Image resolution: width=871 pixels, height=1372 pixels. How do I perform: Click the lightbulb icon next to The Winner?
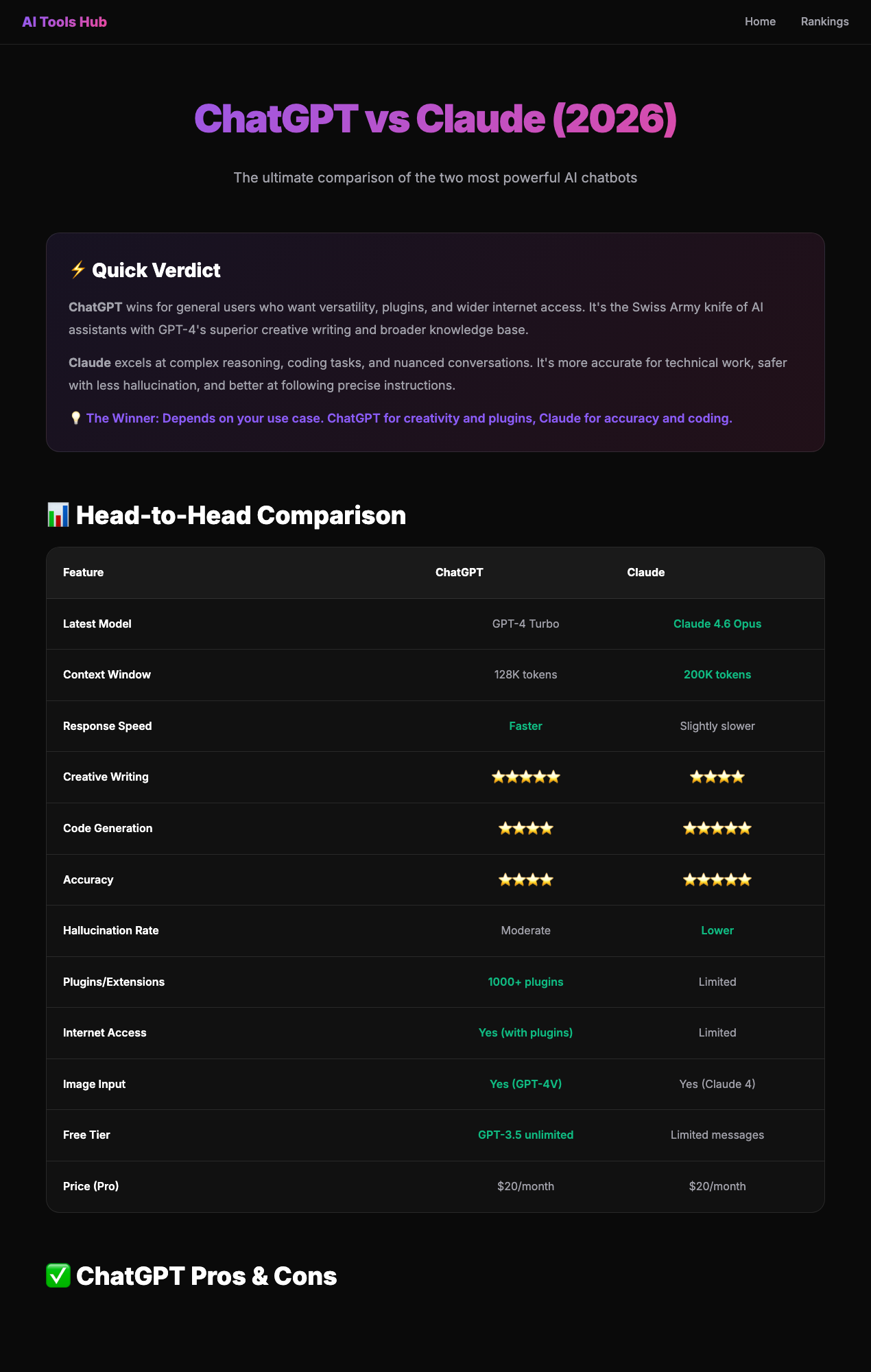(x=76, y=418)
